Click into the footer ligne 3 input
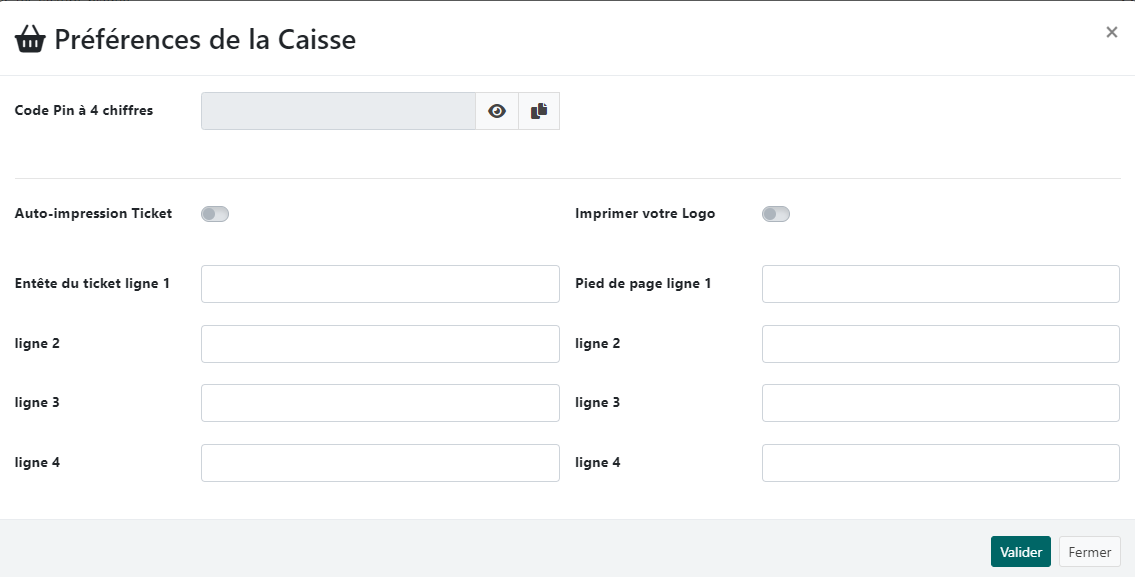Image resolution: width=1135 pixels, height=577 pixels. [940, 403]
